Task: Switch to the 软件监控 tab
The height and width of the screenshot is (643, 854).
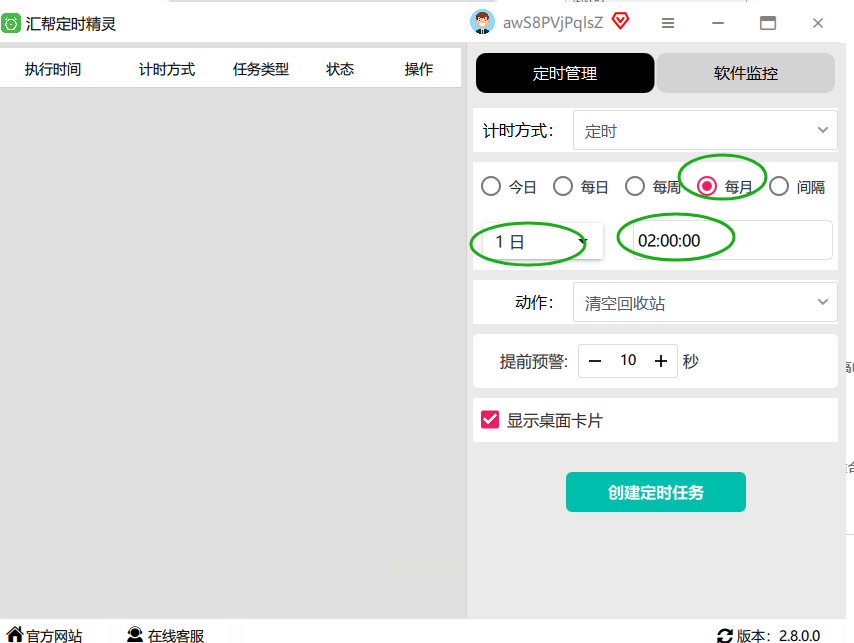Action: pos(746,73)
